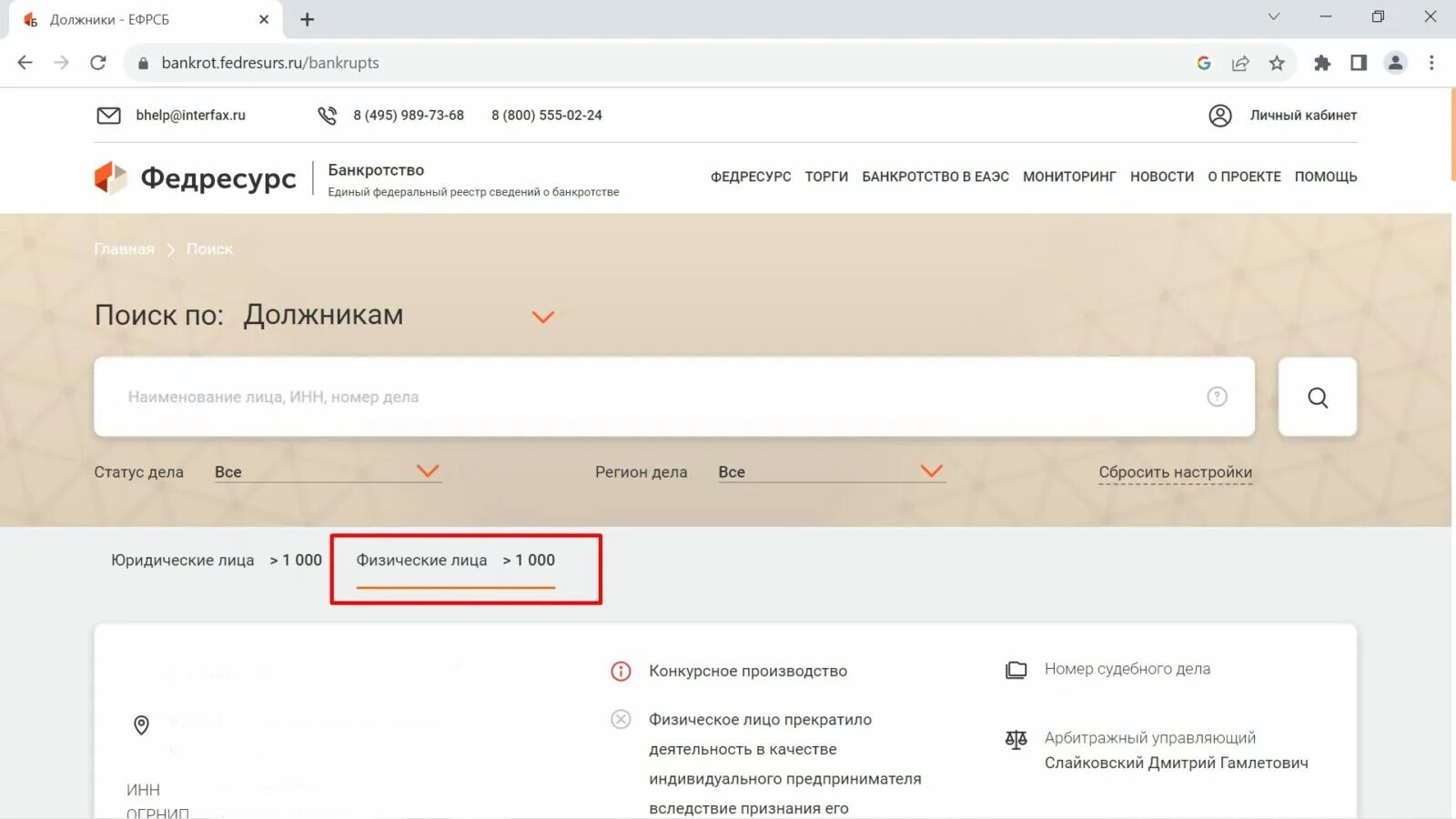Viewport: 1456px width, 819px height.
Task: Click the browser back arrow
Action: tap(25, 63)
